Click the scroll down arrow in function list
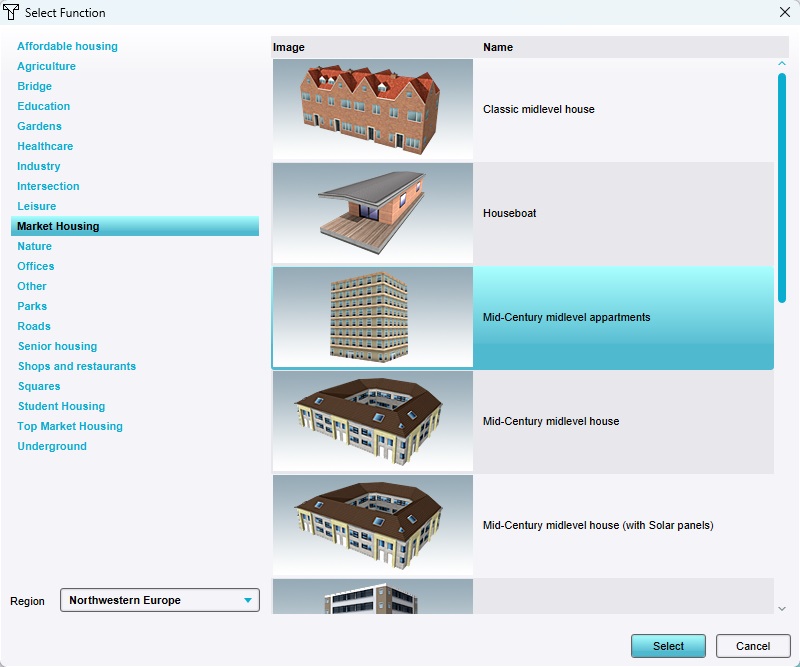This screenshot has width=800, height=667. pyautogui.click(x=782, y=608)
